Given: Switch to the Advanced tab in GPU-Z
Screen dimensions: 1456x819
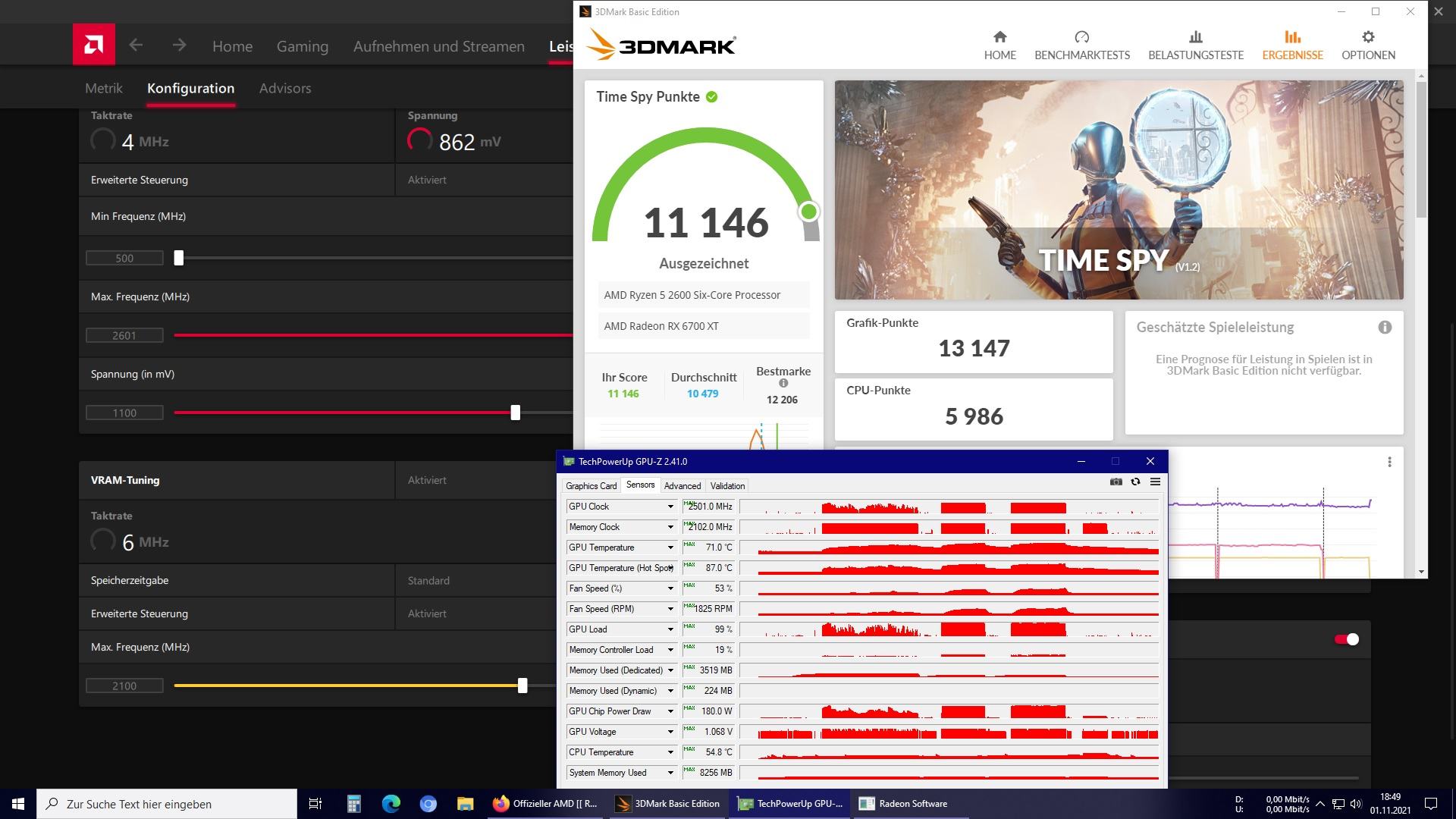Looking at the screenshot, I should point(682,486).
